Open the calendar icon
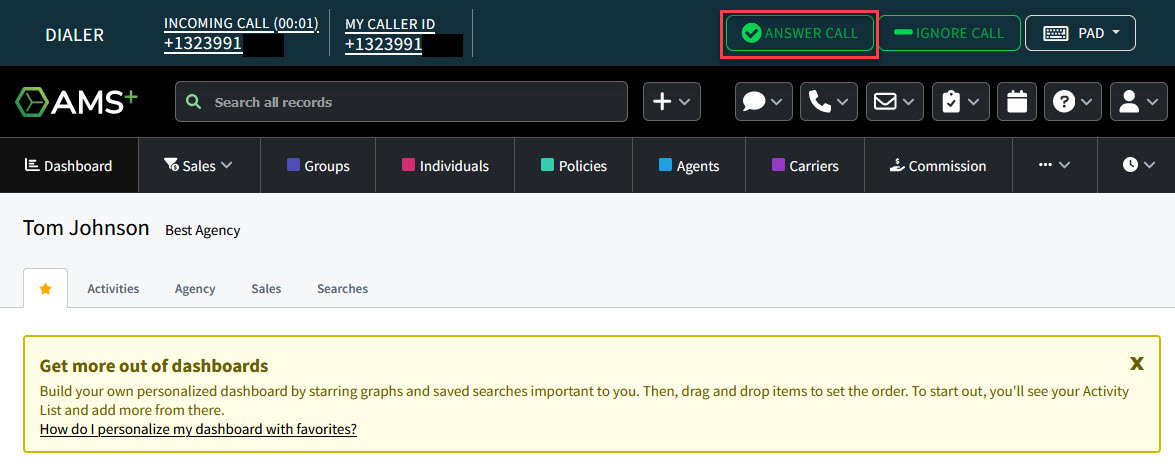Viewport: 1175px width, 474px height. coord(1017,102)
